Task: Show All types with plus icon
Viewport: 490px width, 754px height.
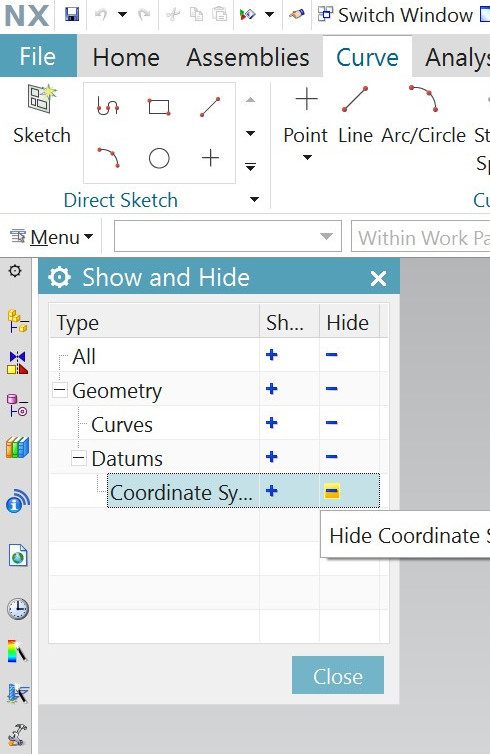Action: [x=272, y=355]
